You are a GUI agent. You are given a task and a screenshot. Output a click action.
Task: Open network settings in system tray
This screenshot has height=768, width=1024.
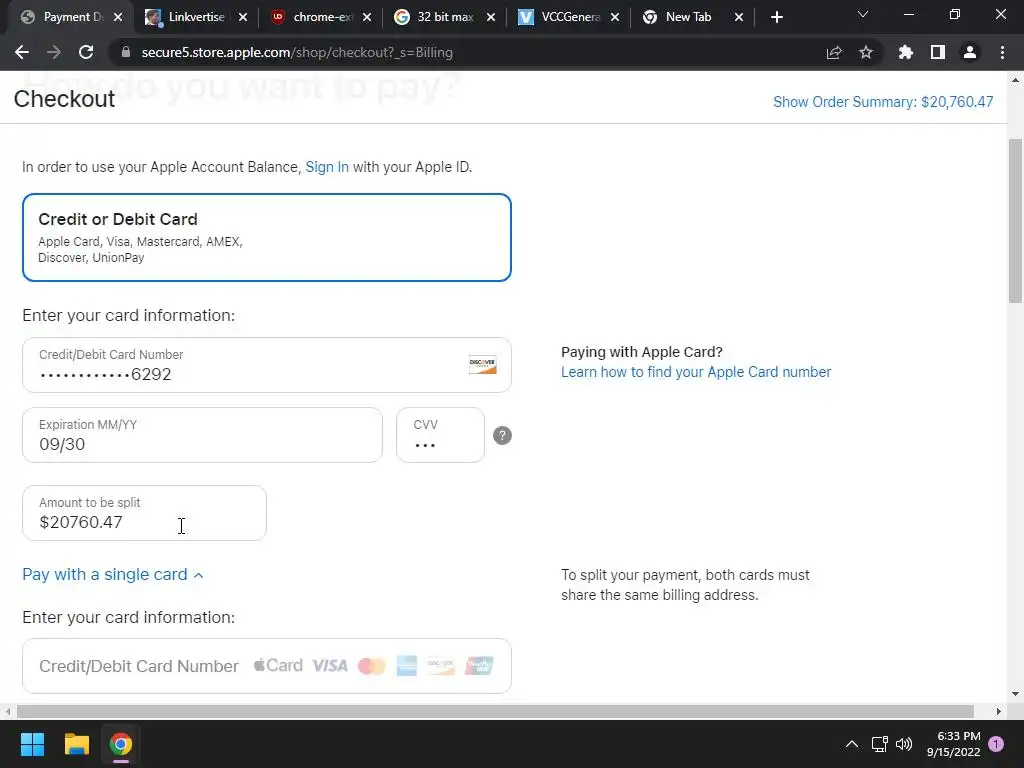tap(880, 744)
